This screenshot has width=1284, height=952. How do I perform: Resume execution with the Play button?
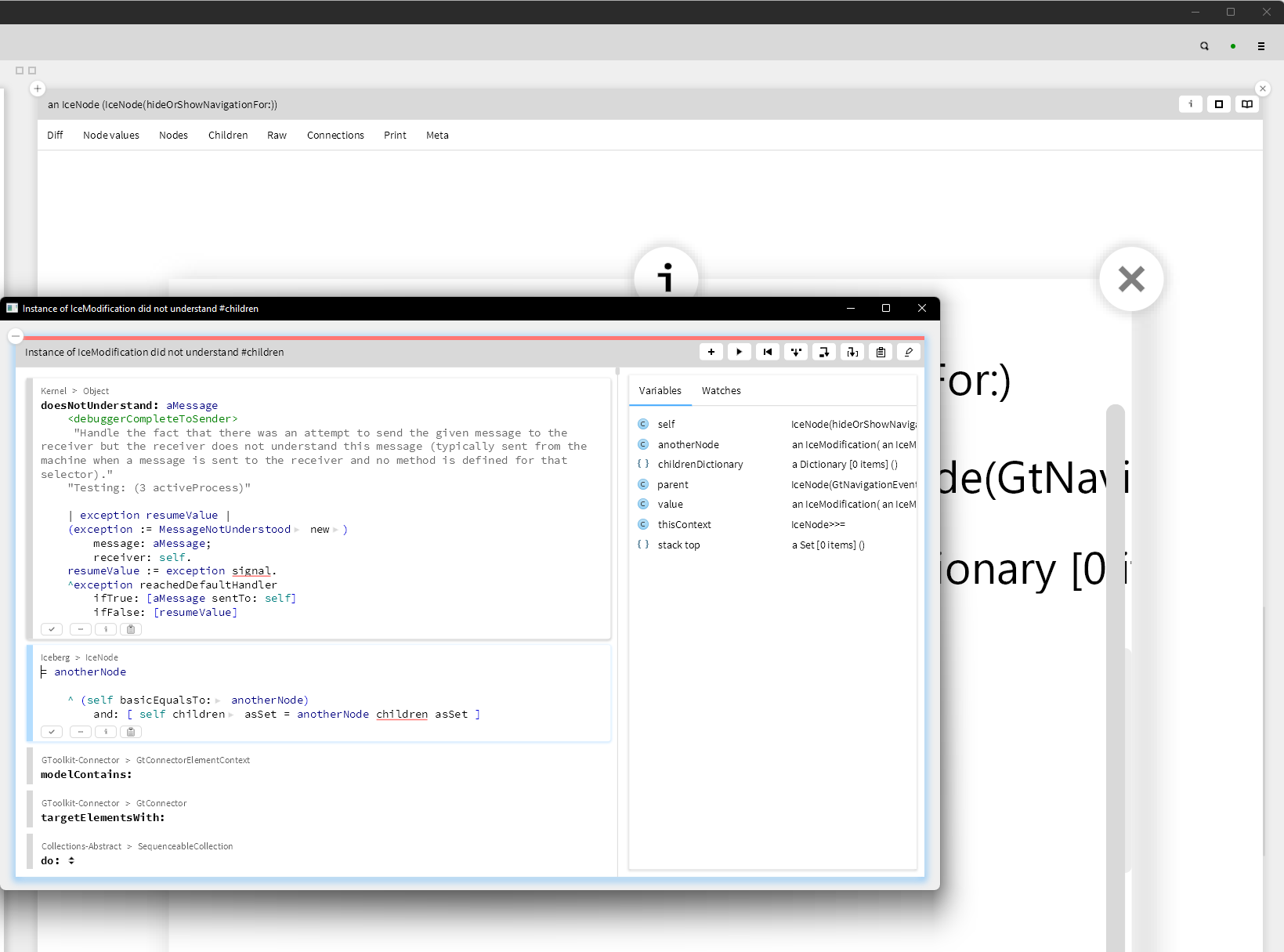pos(739,352)
